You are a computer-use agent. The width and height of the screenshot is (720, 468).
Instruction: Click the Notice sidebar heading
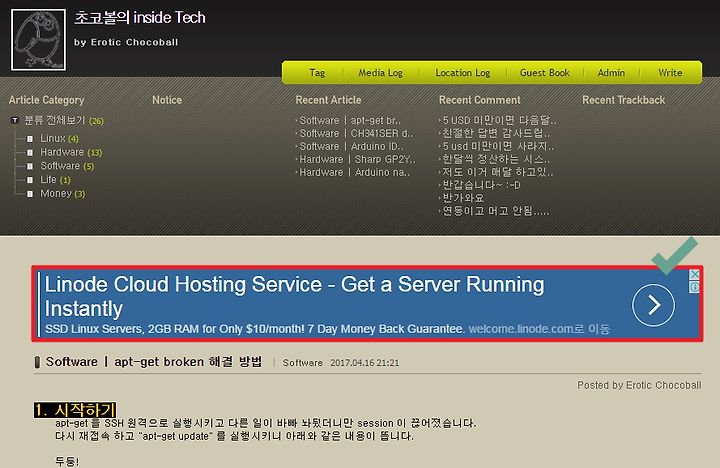click(167, 100)
